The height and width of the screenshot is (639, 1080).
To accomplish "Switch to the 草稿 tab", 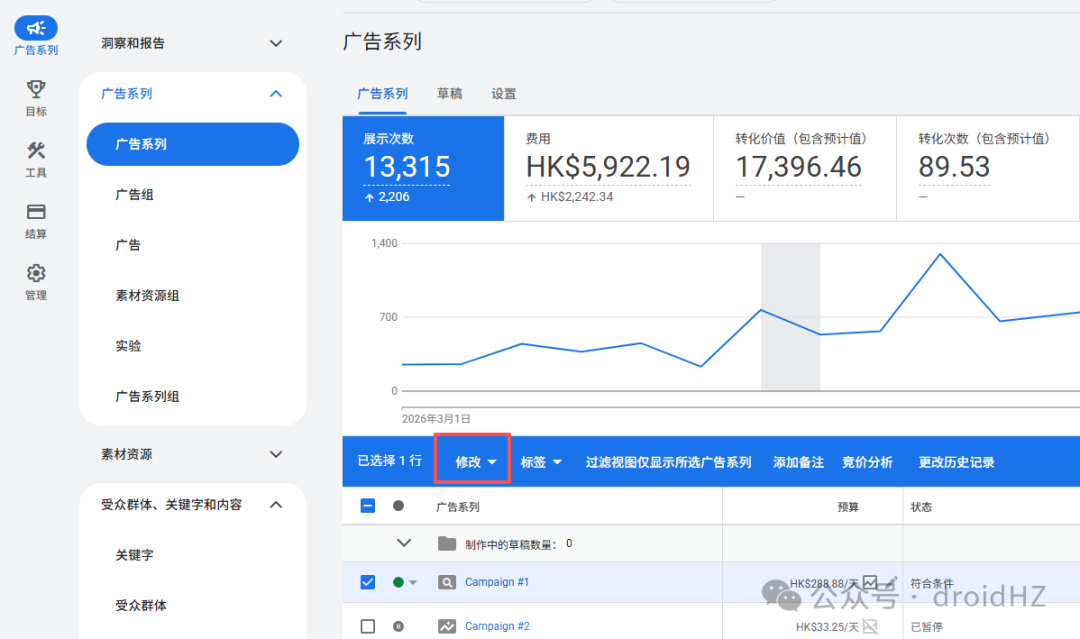I will [x=450, y=94].
